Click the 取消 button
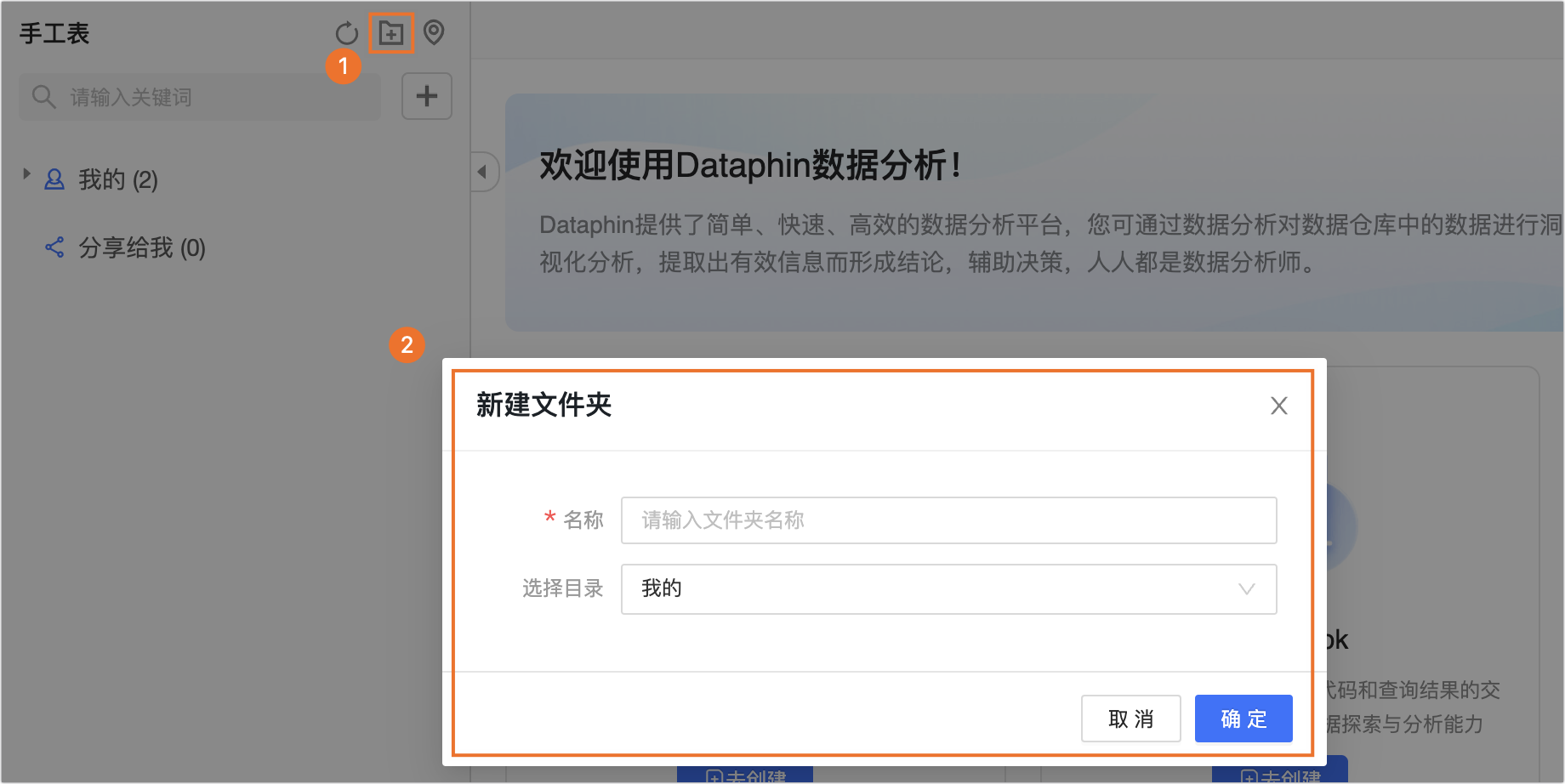 point(1131,719)
